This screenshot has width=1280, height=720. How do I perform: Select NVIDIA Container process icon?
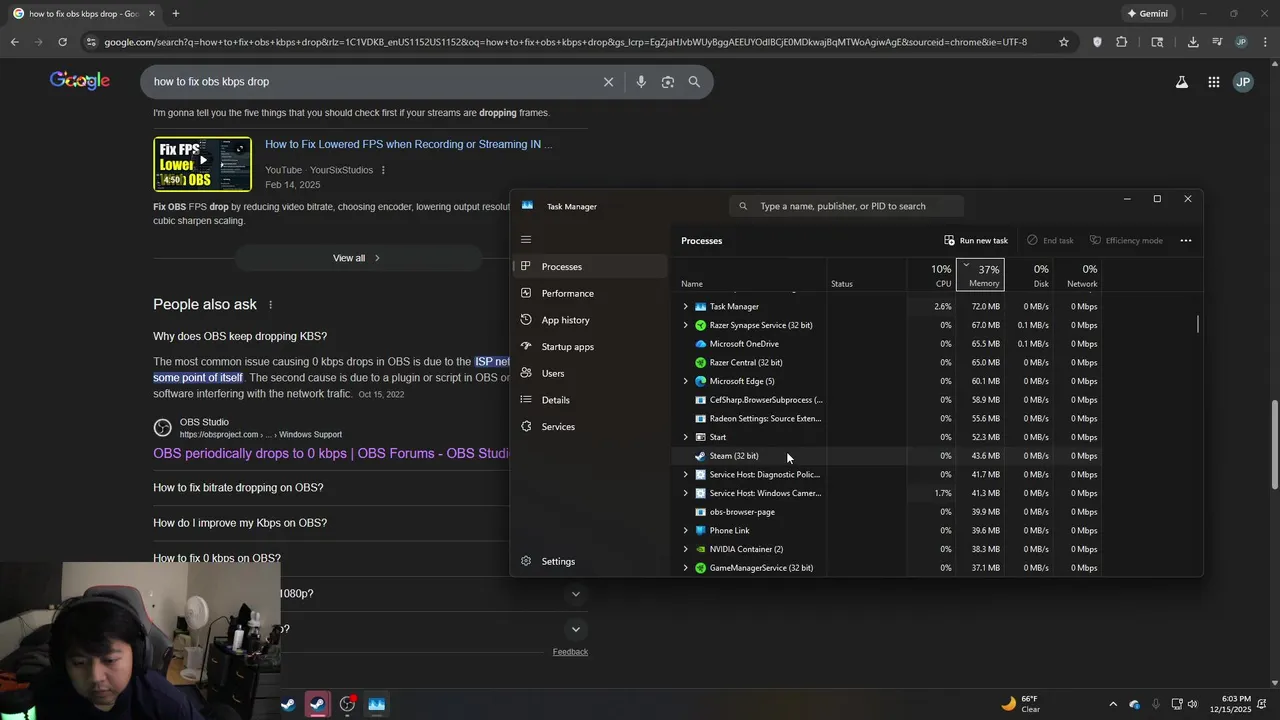click(x=700, y=549)
